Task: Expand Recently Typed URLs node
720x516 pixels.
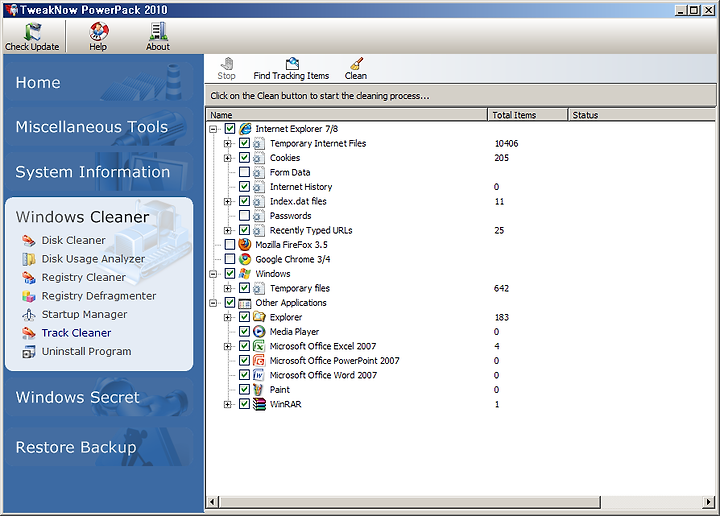Action: 227,230
